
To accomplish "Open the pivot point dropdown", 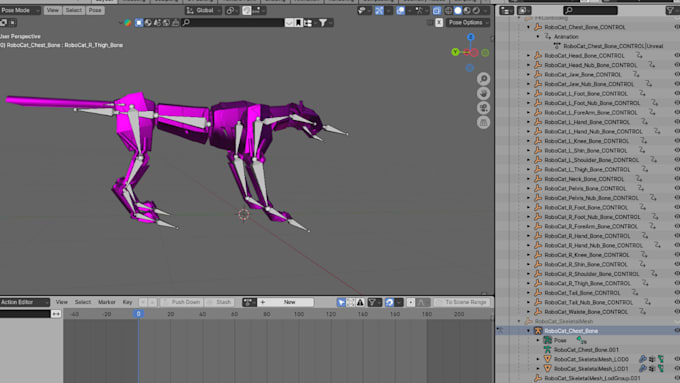I will pyautogui.click(x=233, y=10).
